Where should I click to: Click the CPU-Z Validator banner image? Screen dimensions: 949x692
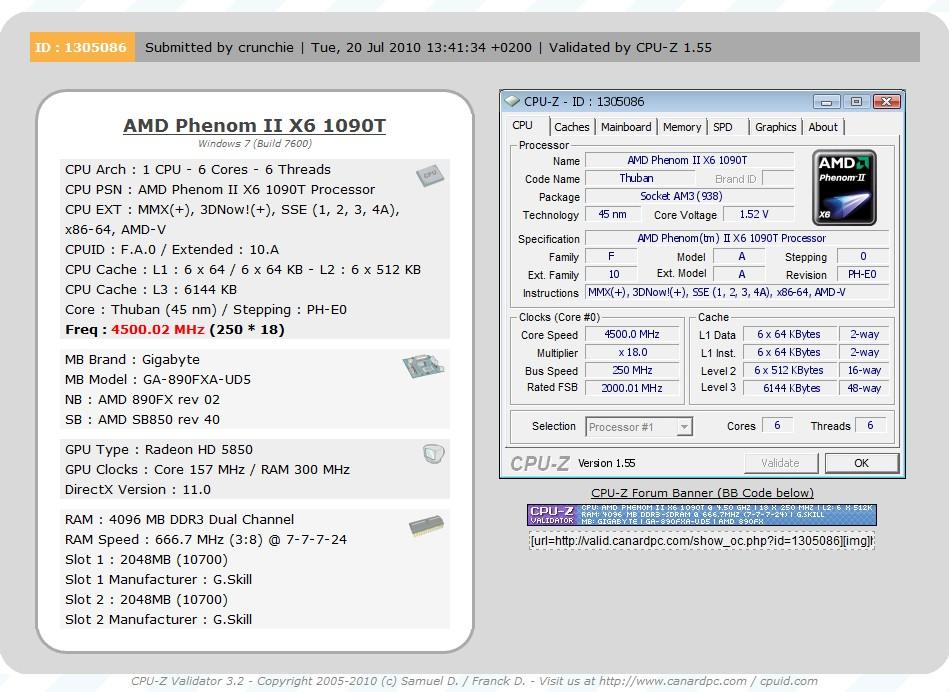coord(701,515)
